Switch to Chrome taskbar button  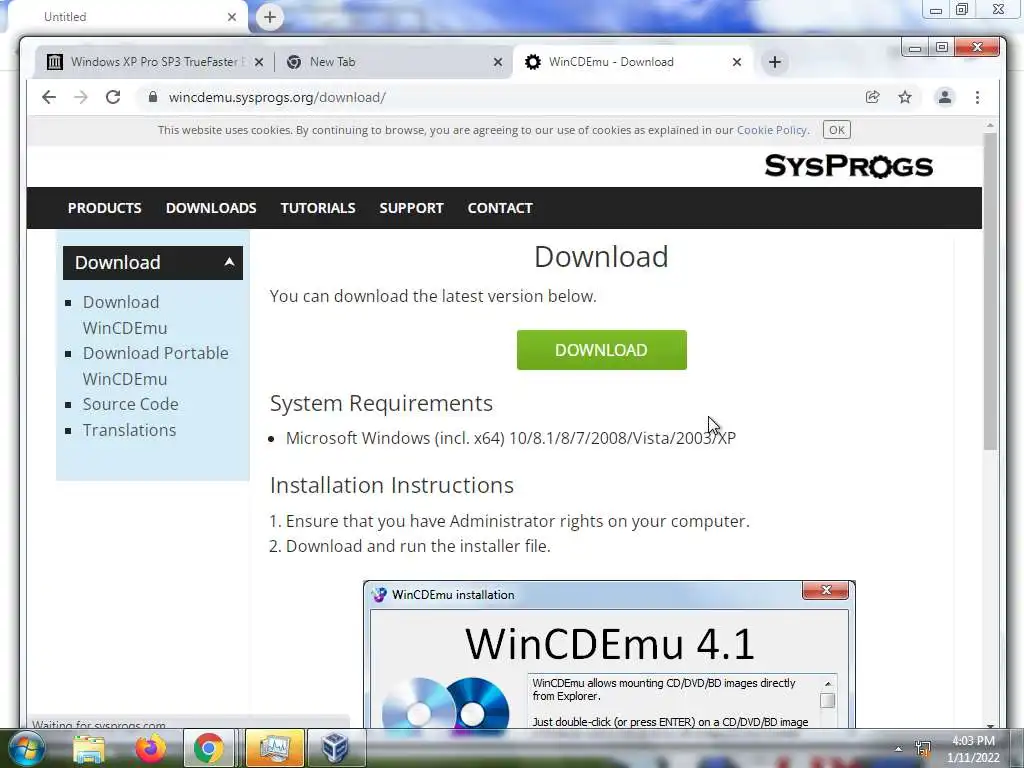[x=208, y=748]
